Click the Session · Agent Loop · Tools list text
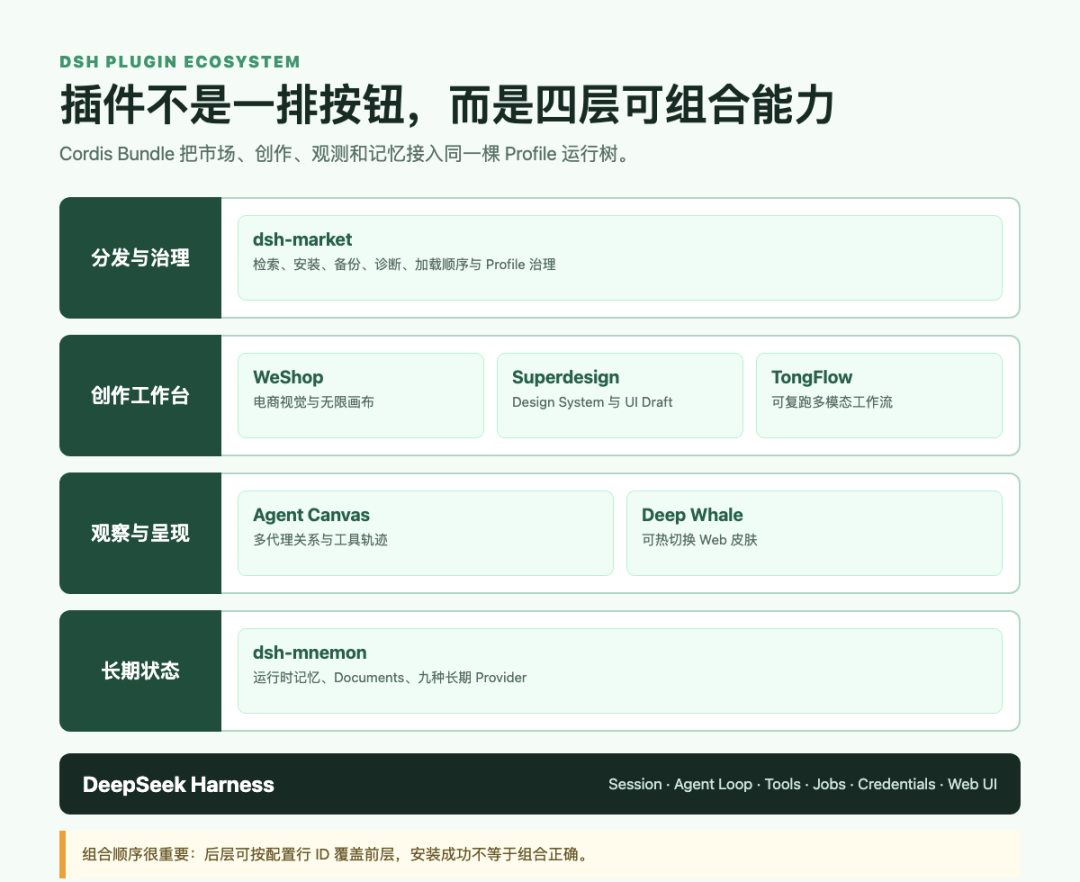Image resolution: width=1080 pixels, height=882 pixels. coord(802,784)
